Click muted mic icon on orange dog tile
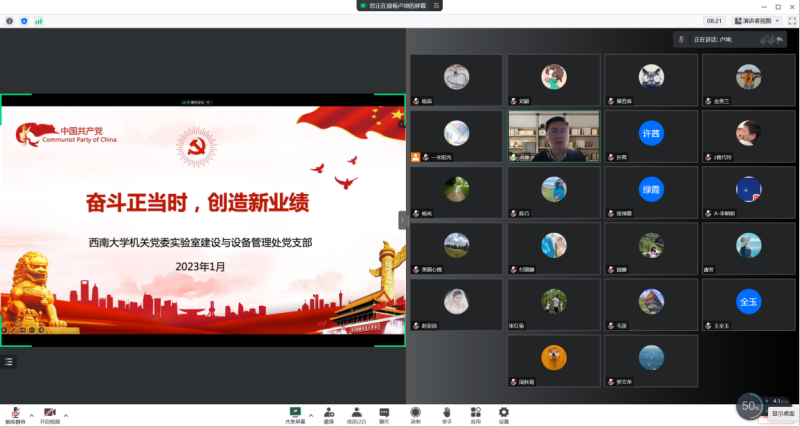800x427 pixels. click(x=514, y=382)
